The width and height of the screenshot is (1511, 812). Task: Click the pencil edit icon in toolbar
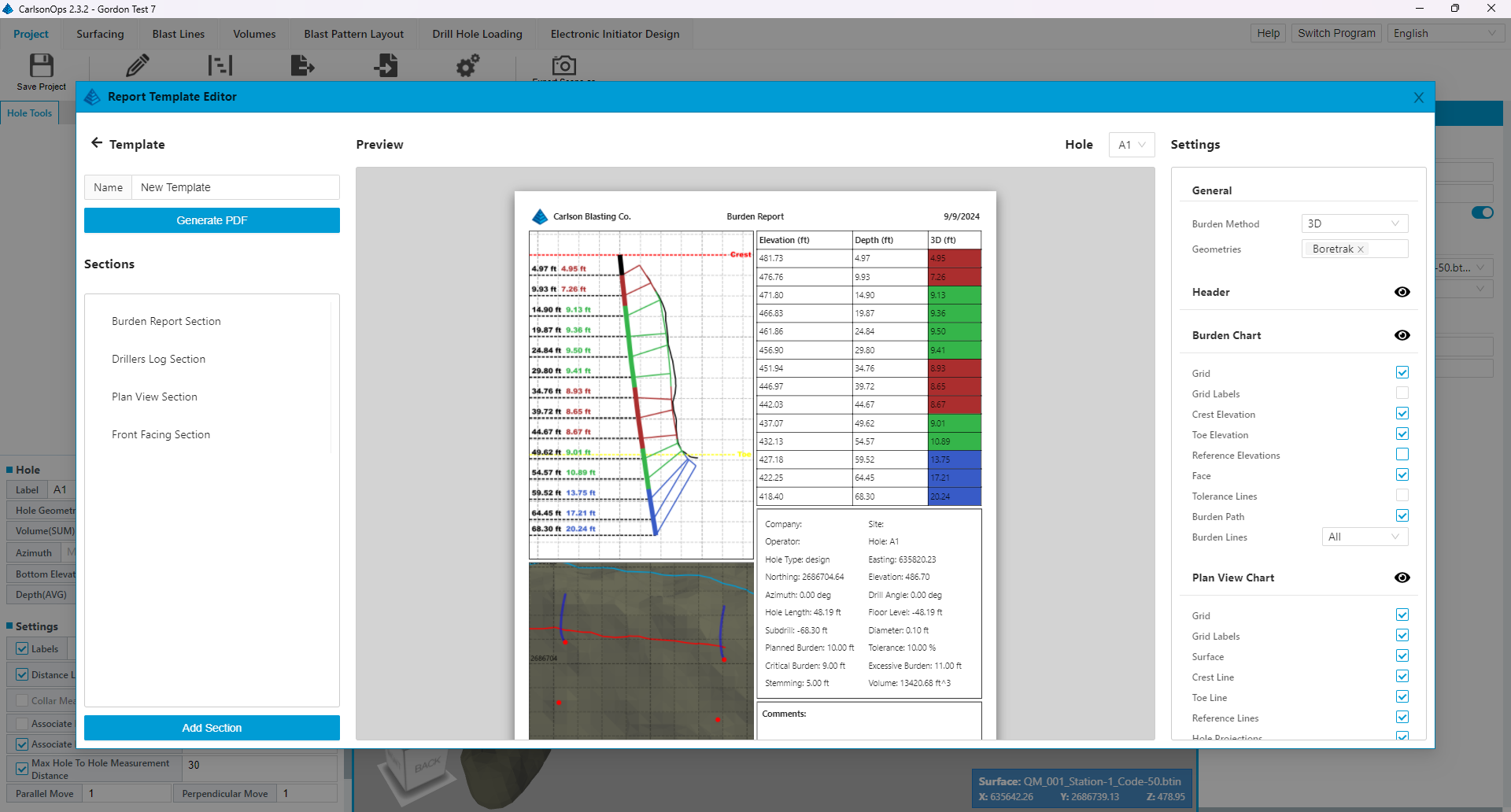137,65
